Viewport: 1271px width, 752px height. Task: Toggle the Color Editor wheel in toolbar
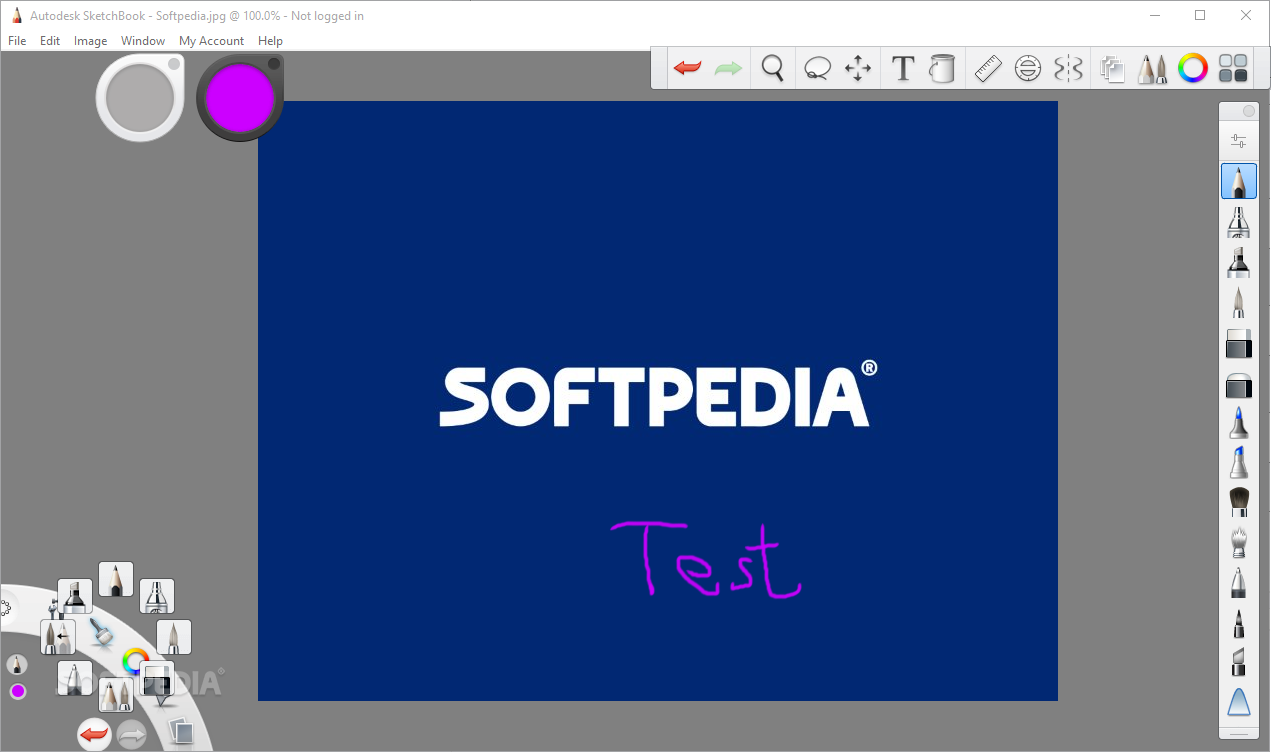click(x=1193, y=68)
